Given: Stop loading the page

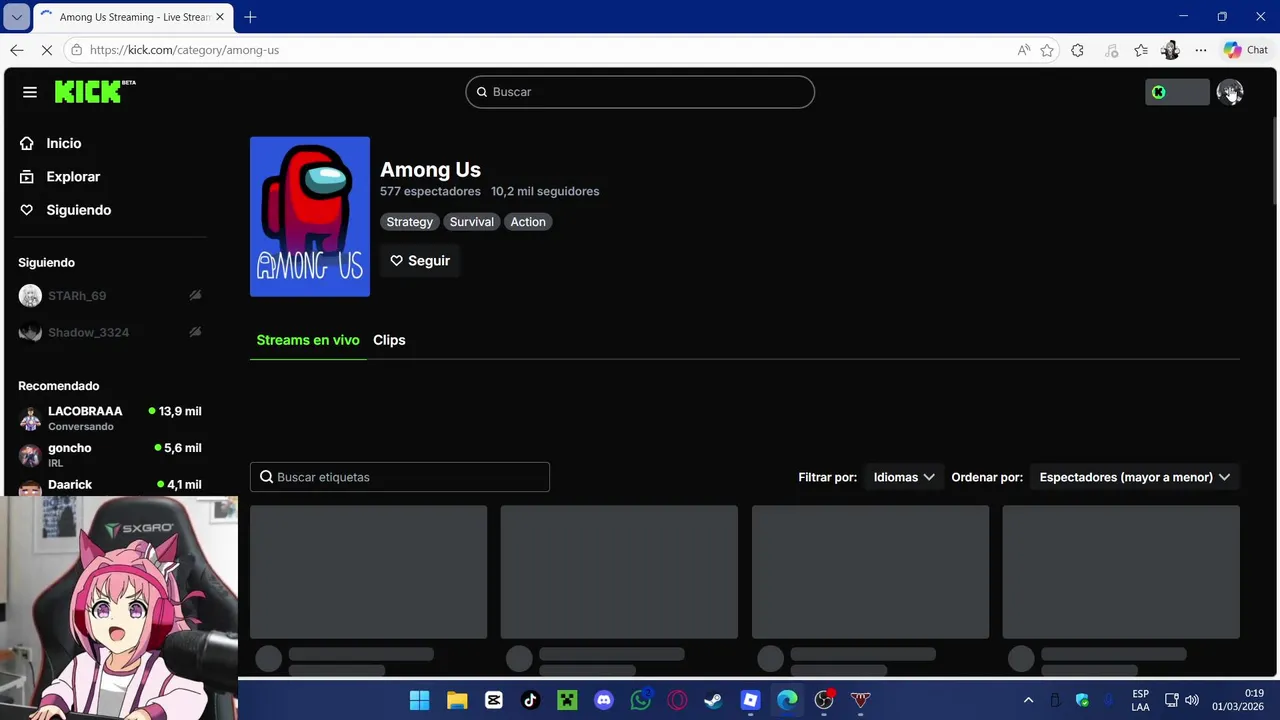Looking at the screenshot, I should coord(48,50).
